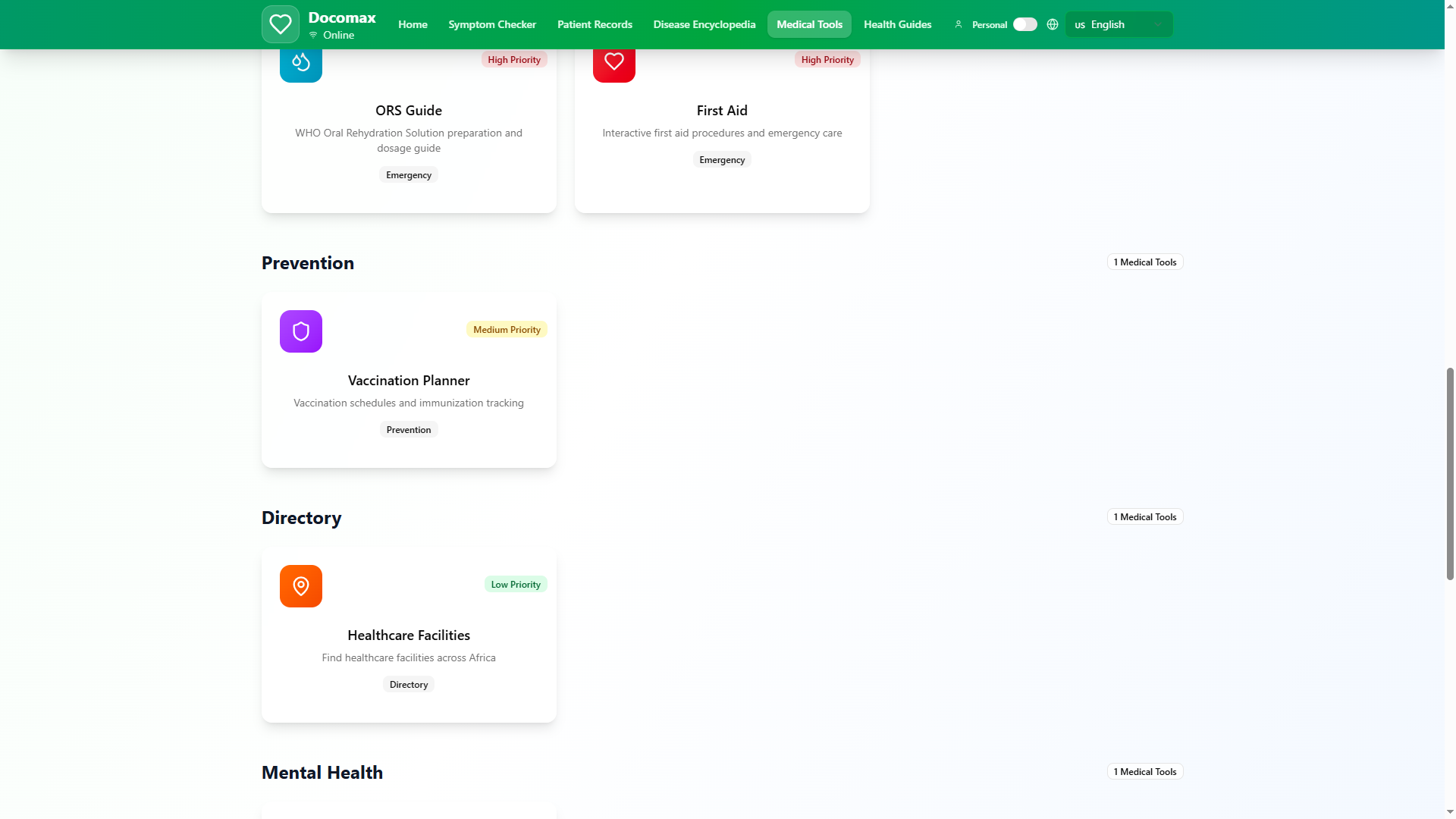Open the Healthcare Facilities tool title
Screen dimensions: 1456x819
[x=408, y=635]
